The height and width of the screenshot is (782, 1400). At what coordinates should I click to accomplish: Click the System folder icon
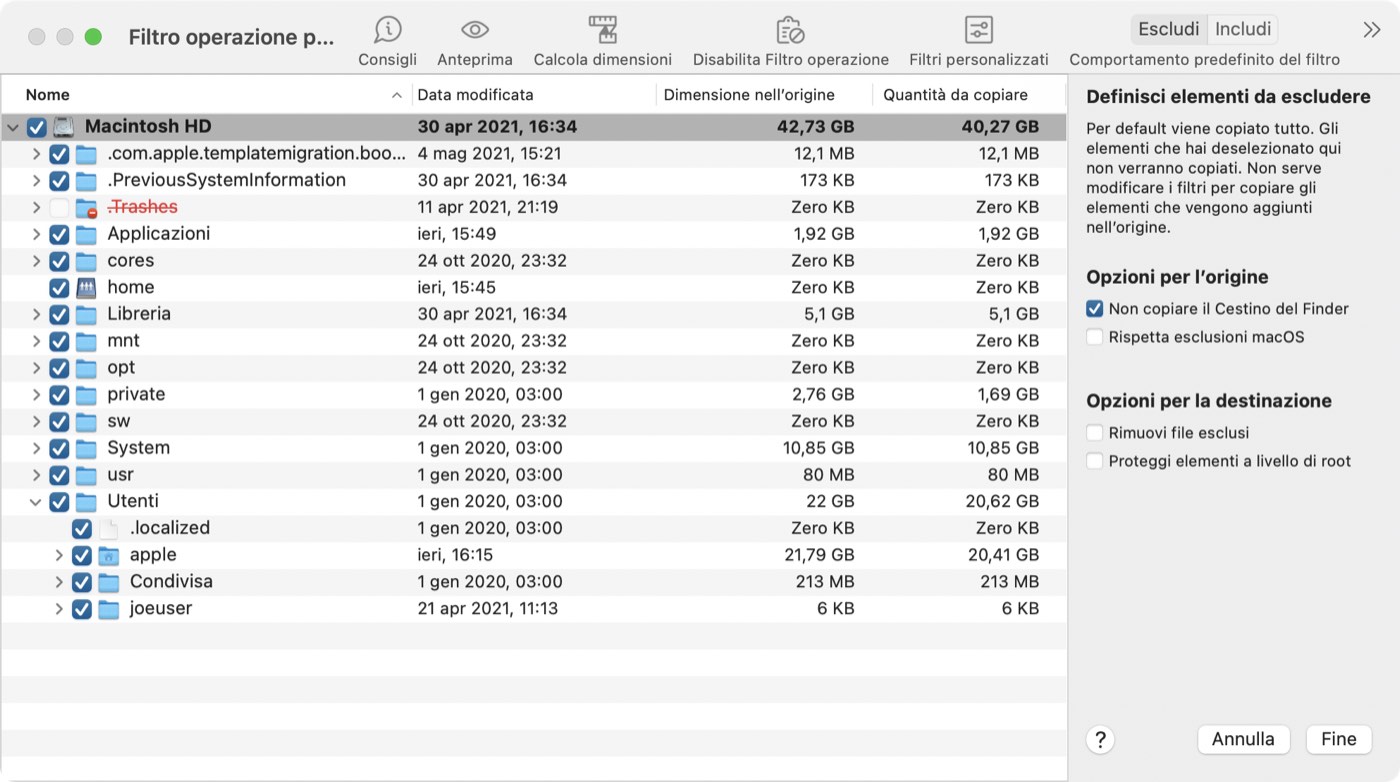86,448
